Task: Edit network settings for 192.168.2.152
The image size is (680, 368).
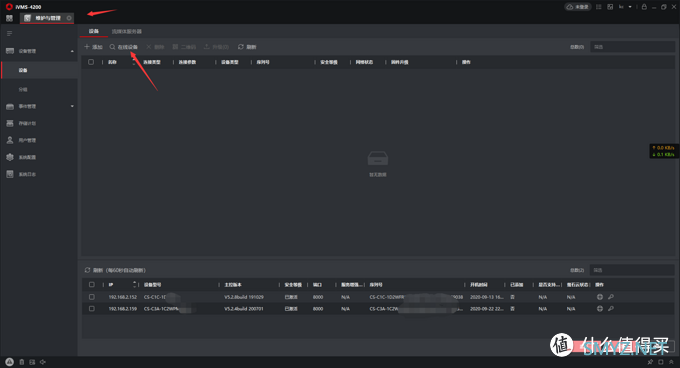Action: tap(600, 297)
